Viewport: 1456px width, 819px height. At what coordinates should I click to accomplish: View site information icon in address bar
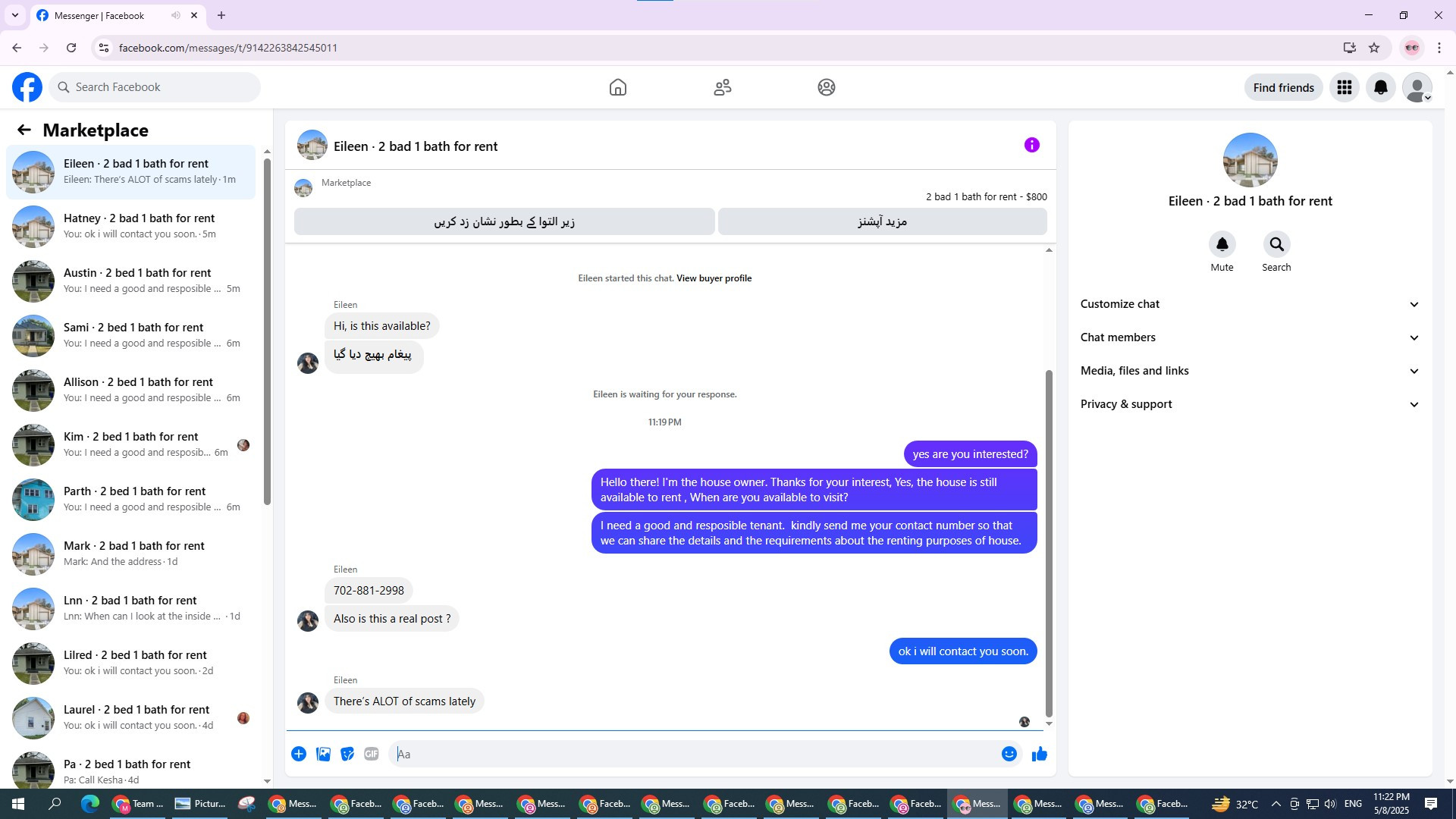click(104, 48)
